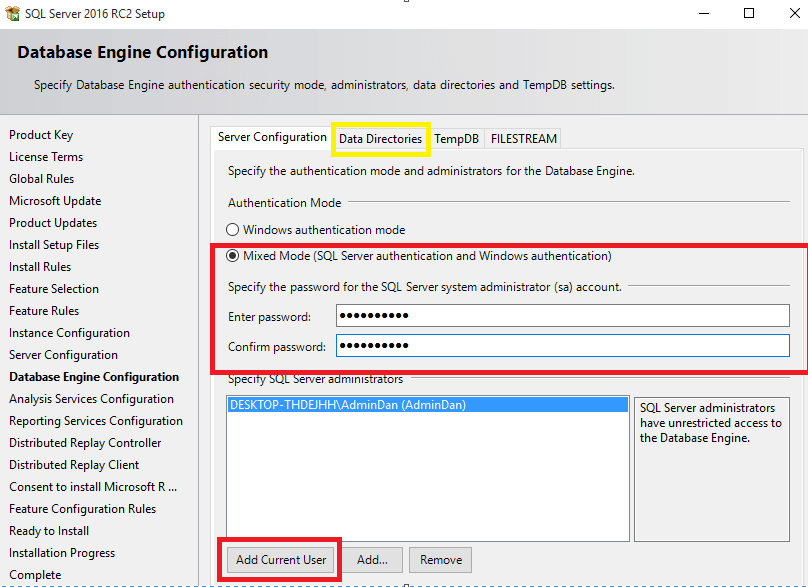Open the TempDB tab
The image size is (808, 587).
coord(456,139)
